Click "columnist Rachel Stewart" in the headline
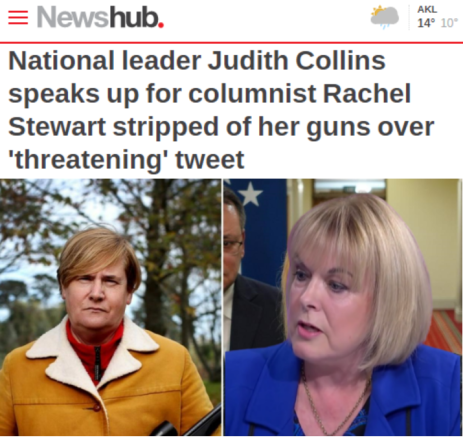 tap(299, 94)
